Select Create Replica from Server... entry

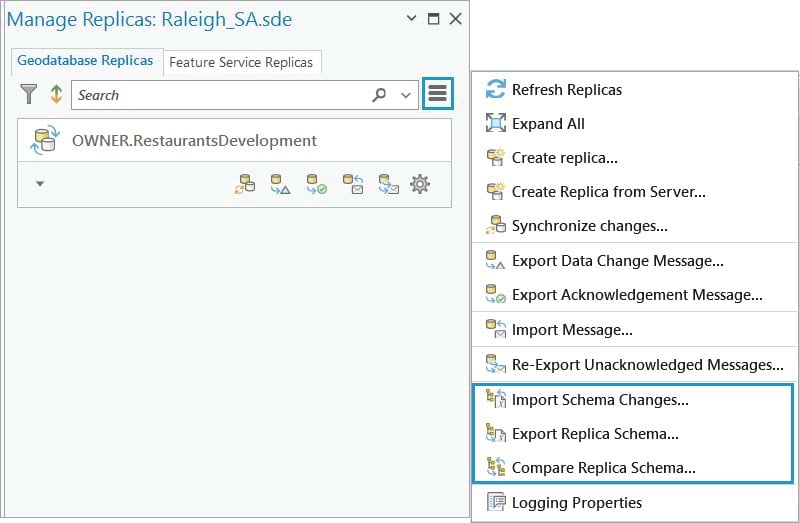635,192
